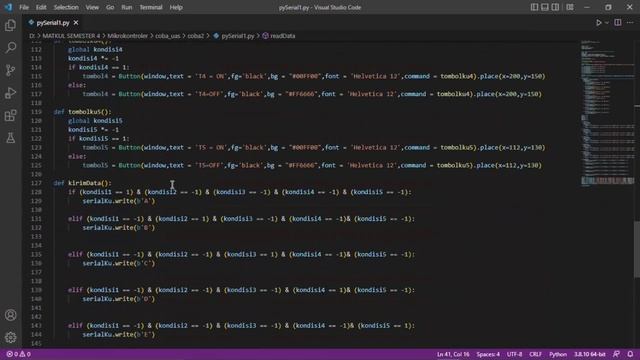640x360 pixels.
Task: Open the Manage gear settings
Action: [x=11, y=337]
